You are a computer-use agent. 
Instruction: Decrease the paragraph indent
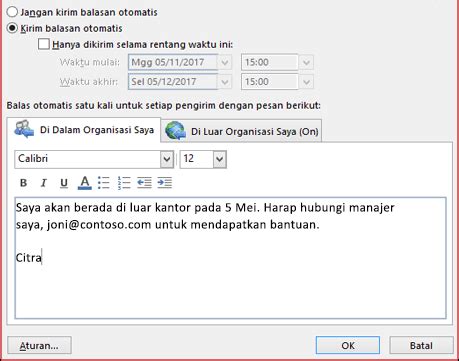(x=144, y=183)
